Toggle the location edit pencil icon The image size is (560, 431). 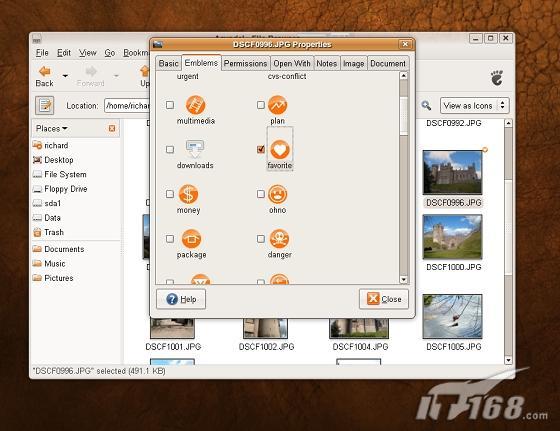click(x=45, y=105)
